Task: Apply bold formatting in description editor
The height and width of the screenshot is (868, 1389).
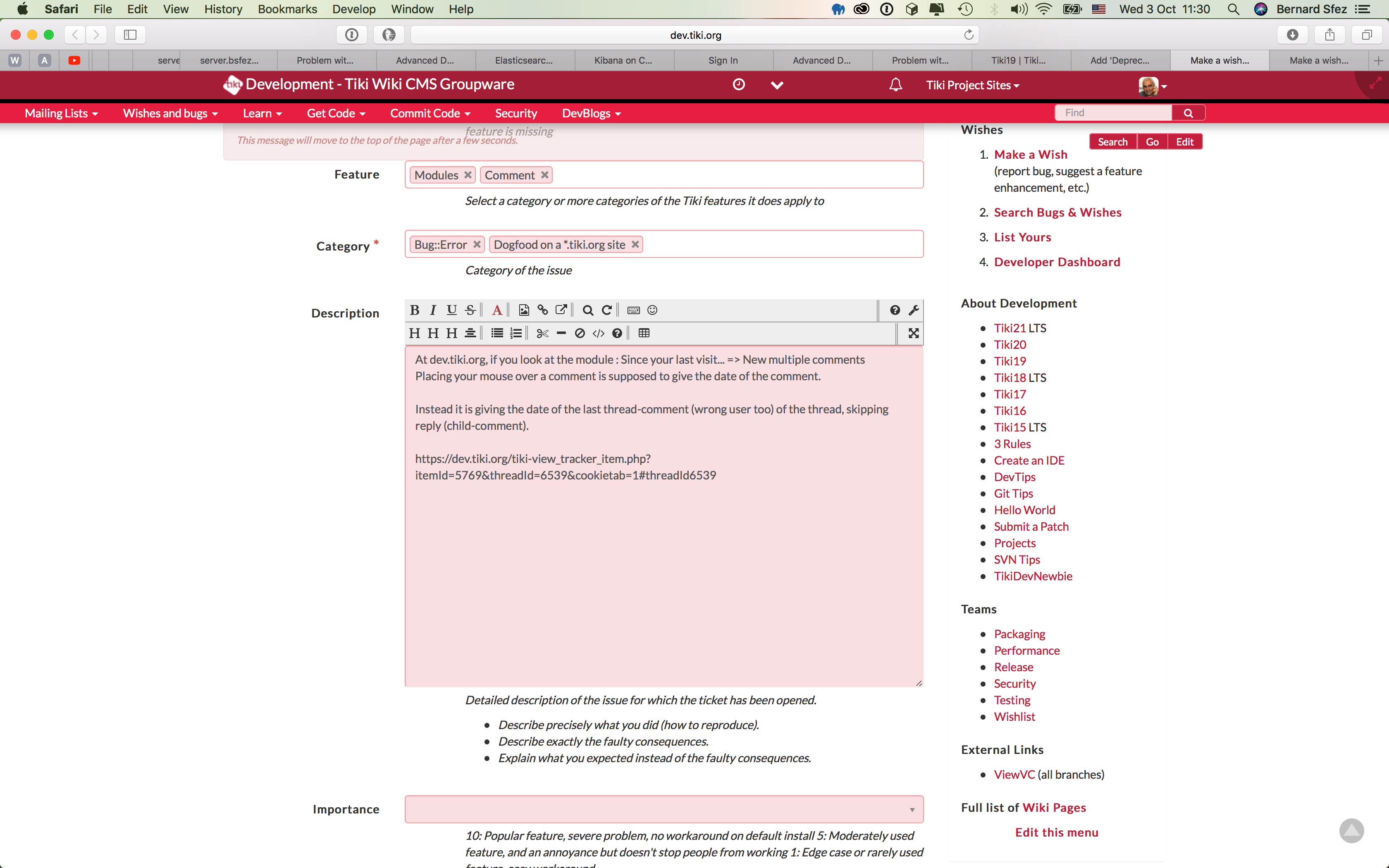Action: click(x=414, y=310)
